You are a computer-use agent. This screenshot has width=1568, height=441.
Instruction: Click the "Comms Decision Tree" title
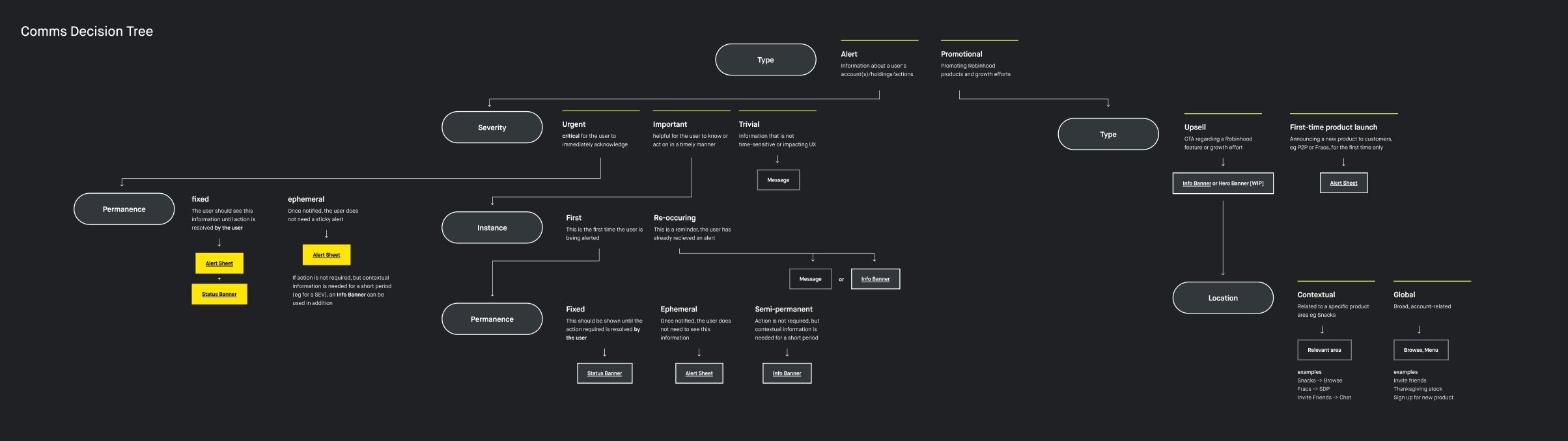(x=87, y=31)
